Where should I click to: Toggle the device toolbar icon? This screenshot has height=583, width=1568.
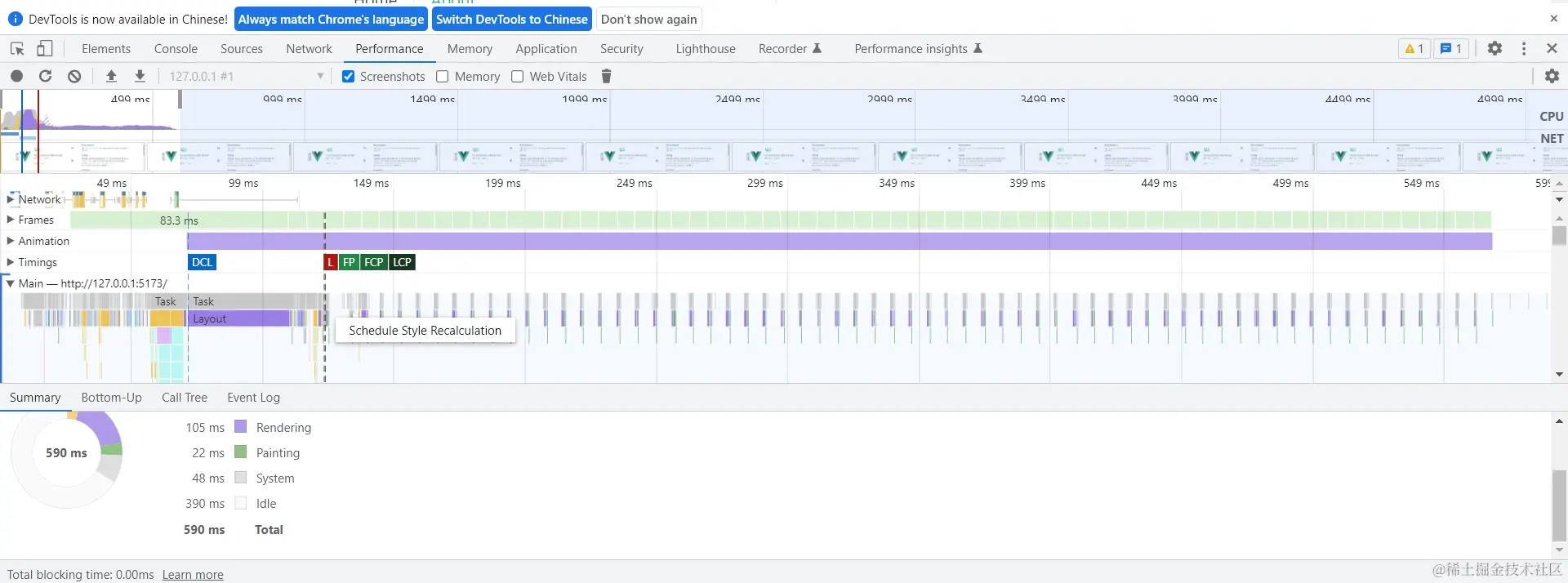[45, 49]
